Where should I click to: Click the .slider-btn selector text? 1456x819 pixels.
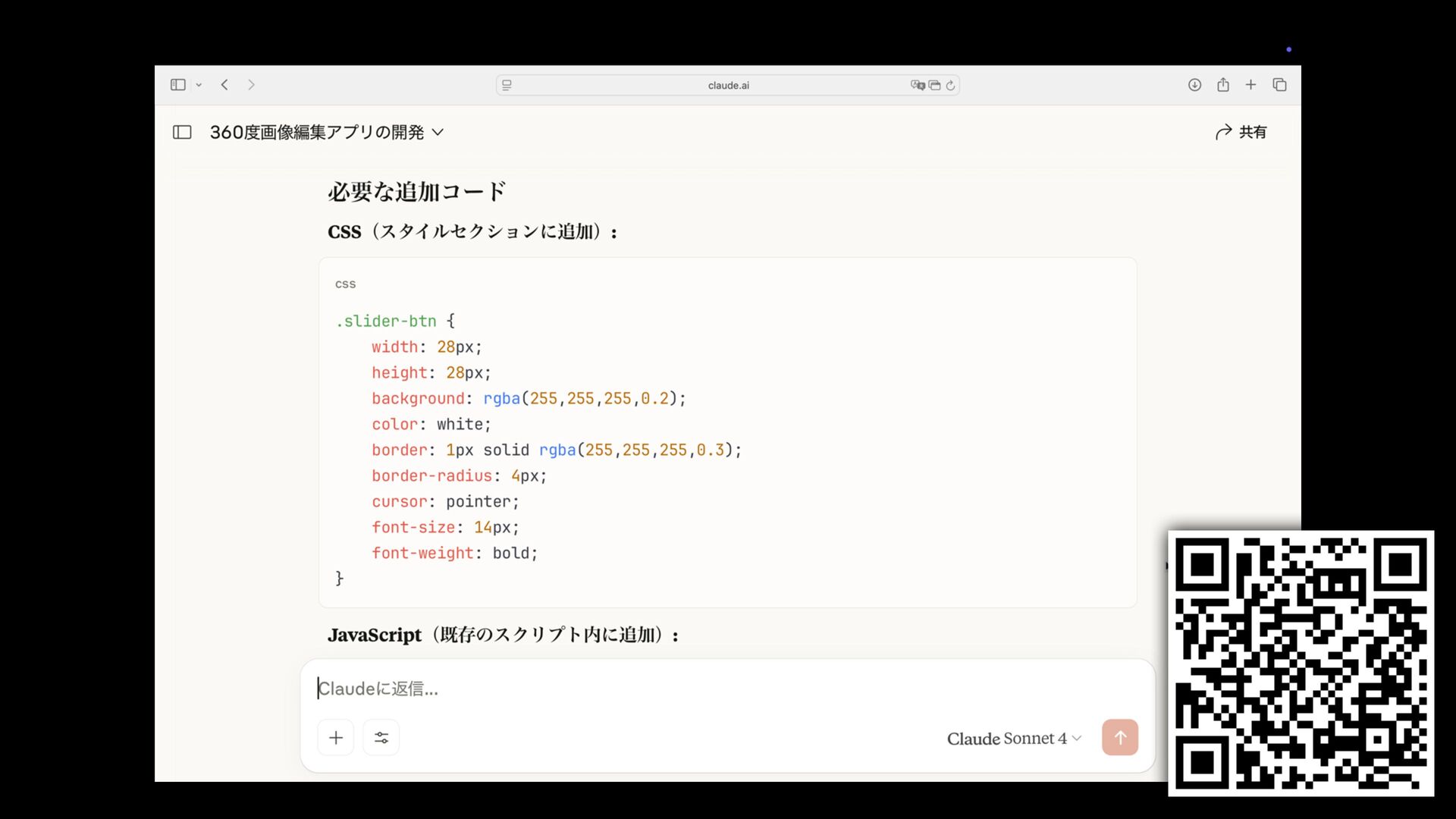386,322
